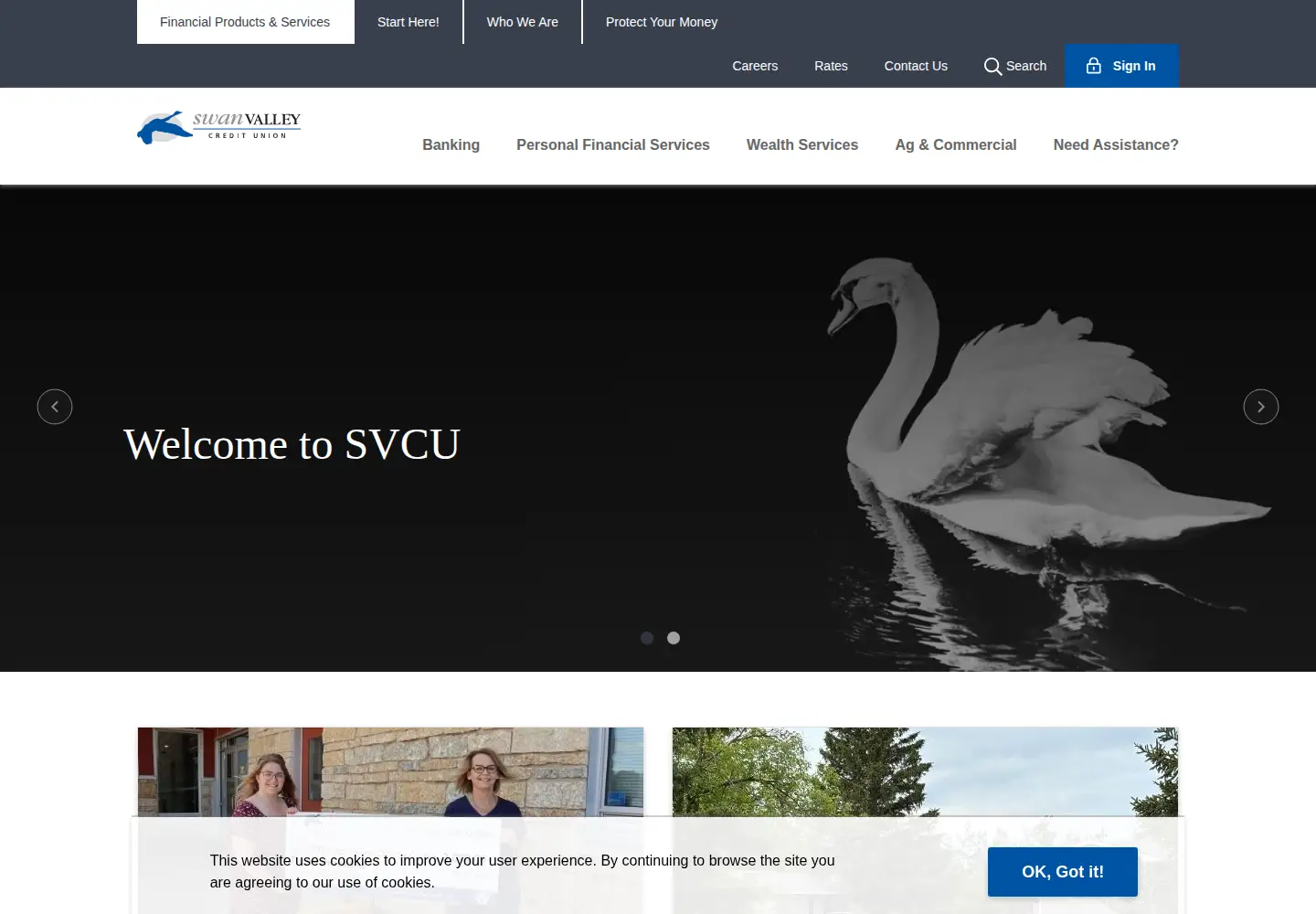Image resolution: width=1316 pixels, height=914 pixels.
Task: Click the search magnifying glass icon
Action: (x=992, y=66)
